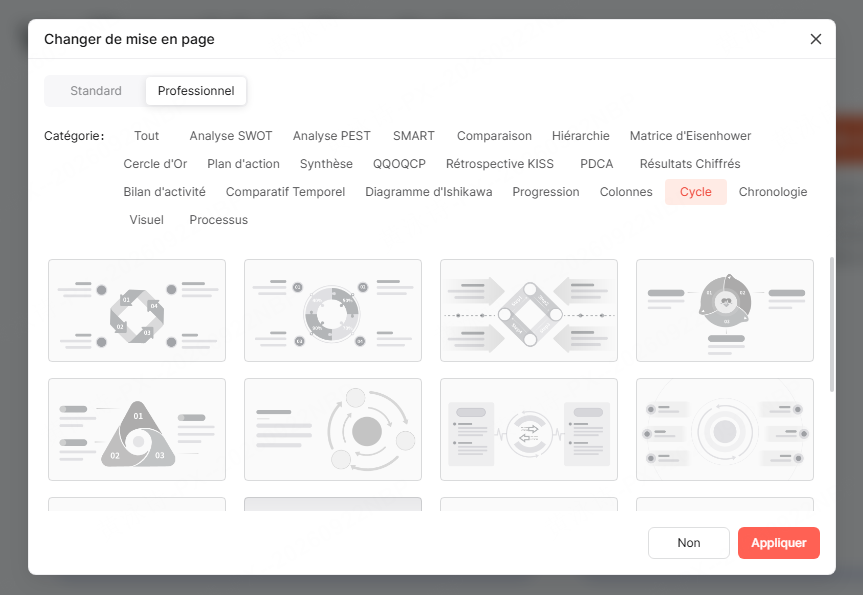Filter by Matrice d'Eisenhower
The image size is (863, 595).
click(x=690, y=136)
